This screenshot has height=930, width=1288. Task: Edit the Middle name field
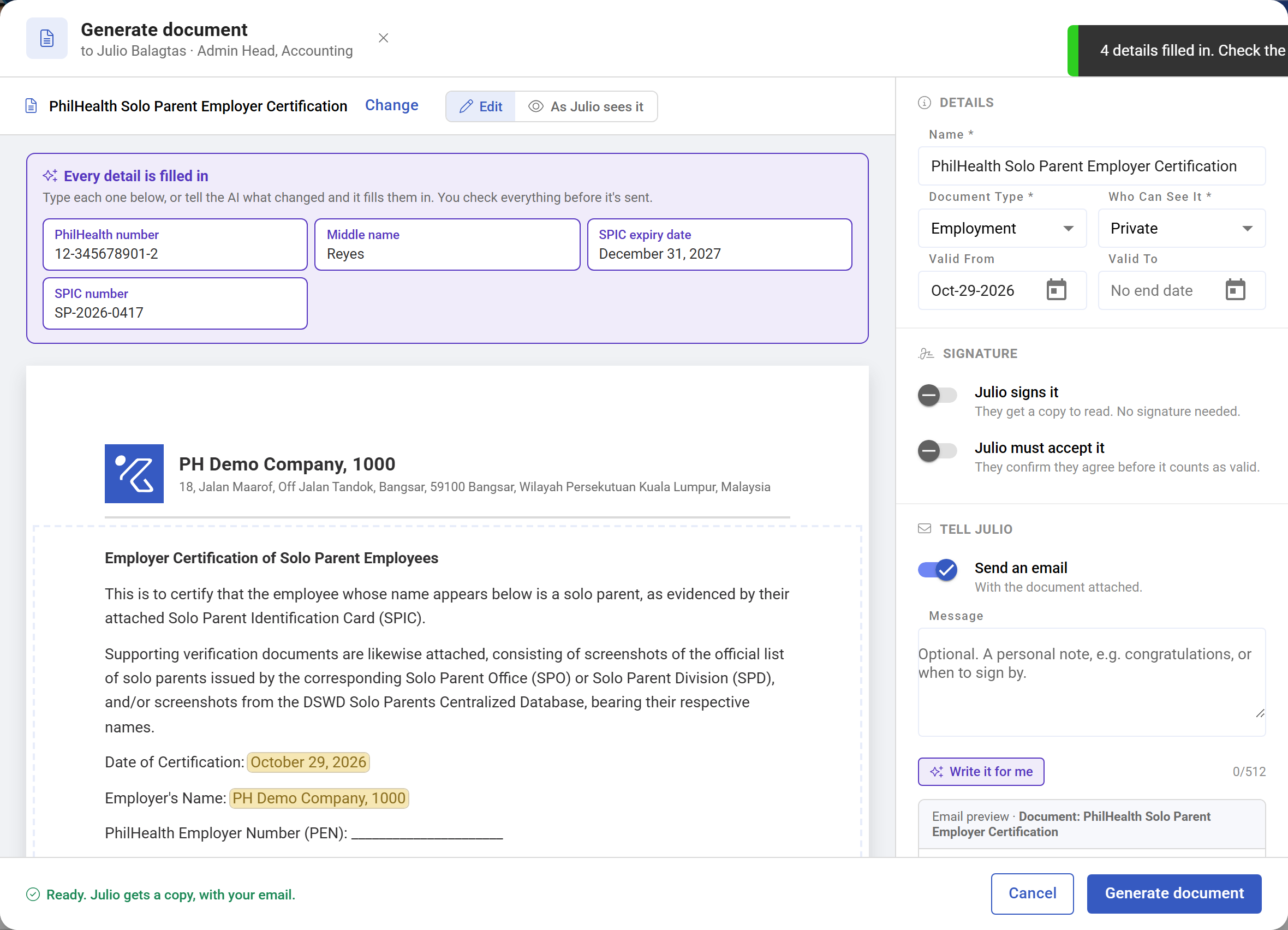pos(447,244)
